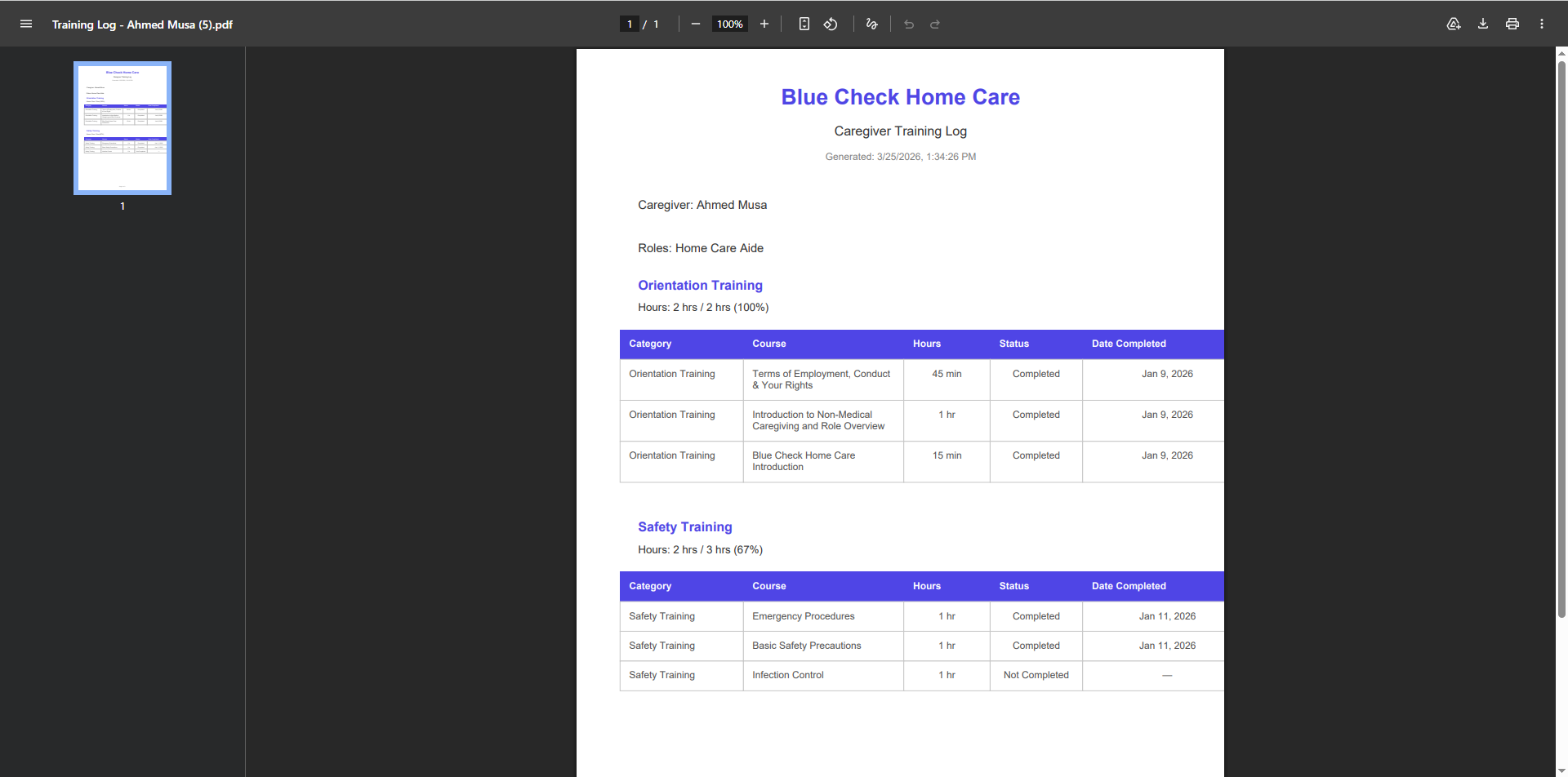Click the undo arrow icon
Screen dimensions: 1568x777
coord(909,24)
